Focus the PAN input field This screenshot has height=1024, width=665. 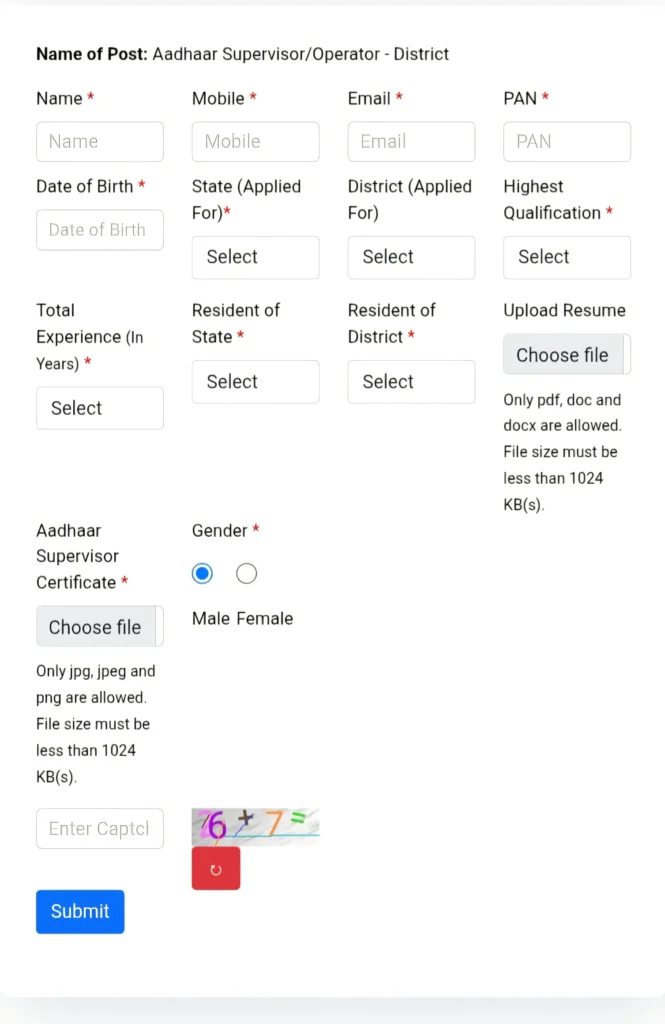coord(567,142)
